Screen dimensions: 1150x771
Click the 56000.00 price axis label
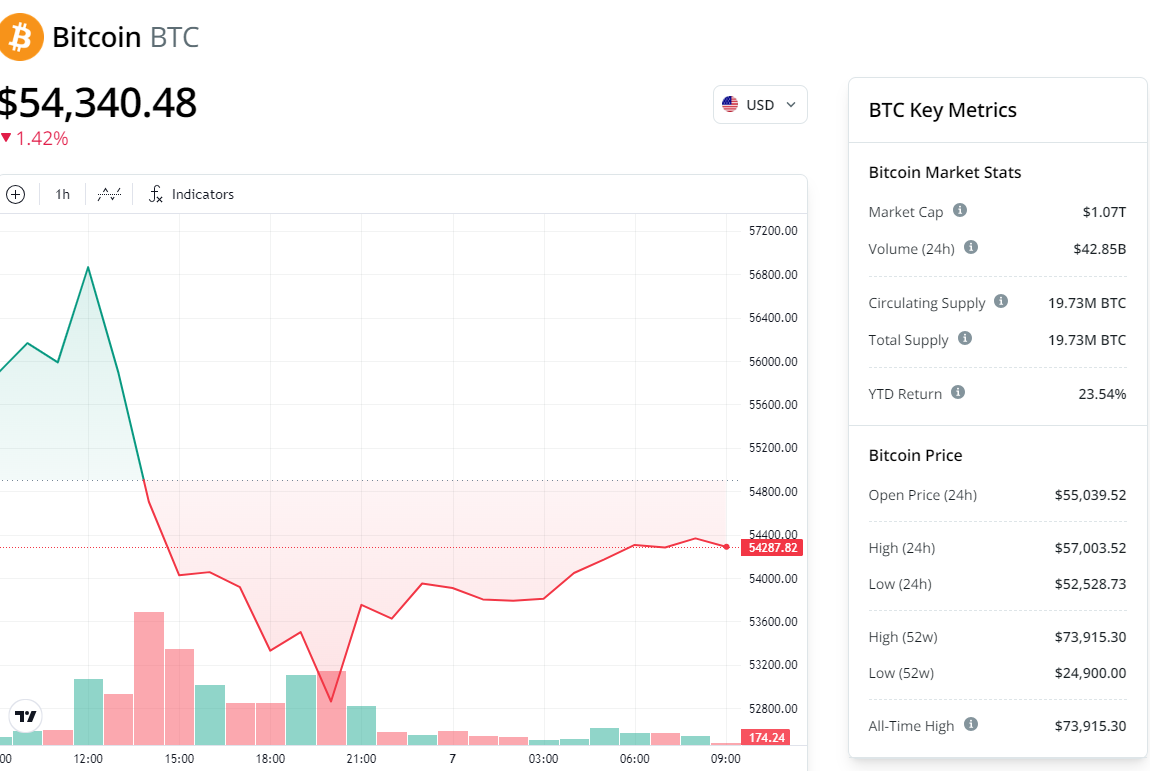pyautogui.click(x=773, y=362)
